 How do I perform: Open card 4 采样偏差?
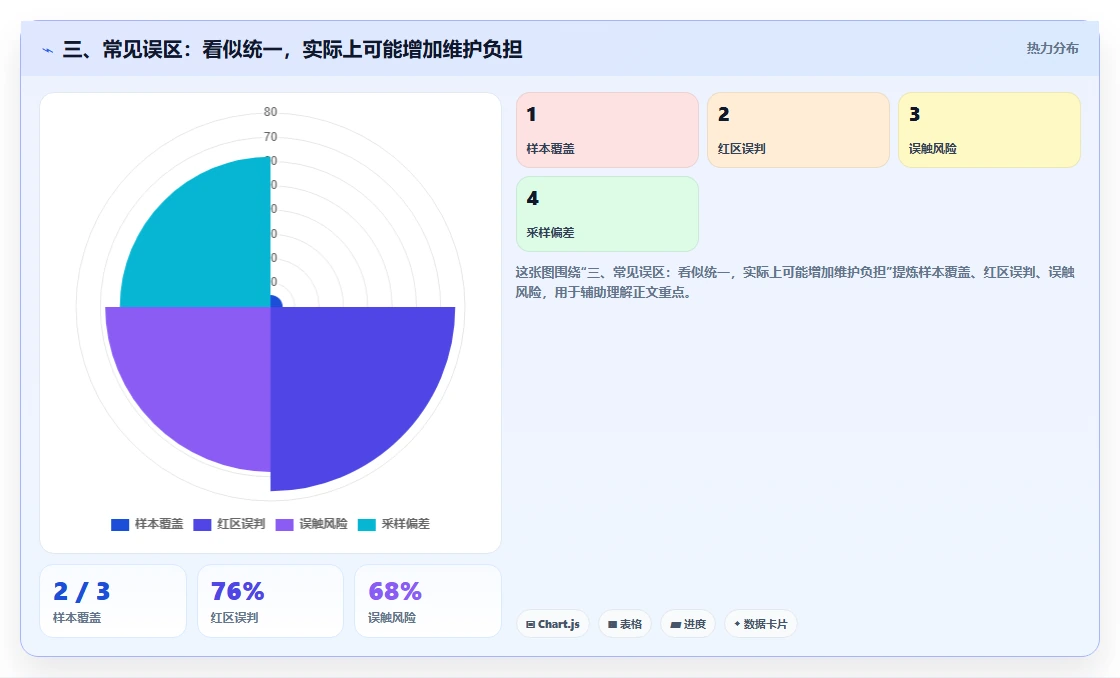pos(607,214)
